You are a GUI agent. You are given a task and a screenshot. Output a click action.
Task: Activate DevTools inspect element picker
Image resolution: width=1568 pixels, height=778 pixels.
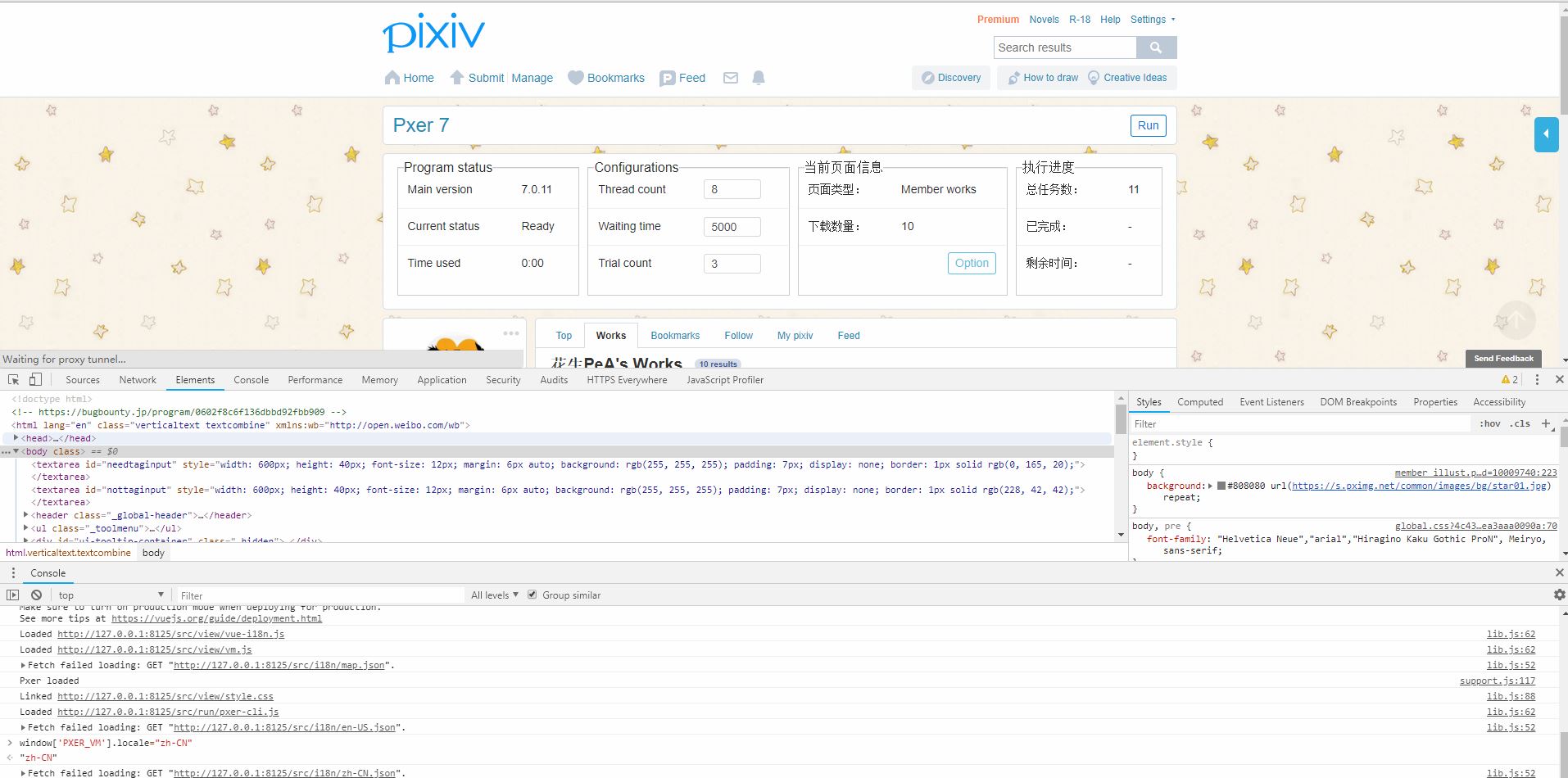pyautogui.click(x=14, y=379)
